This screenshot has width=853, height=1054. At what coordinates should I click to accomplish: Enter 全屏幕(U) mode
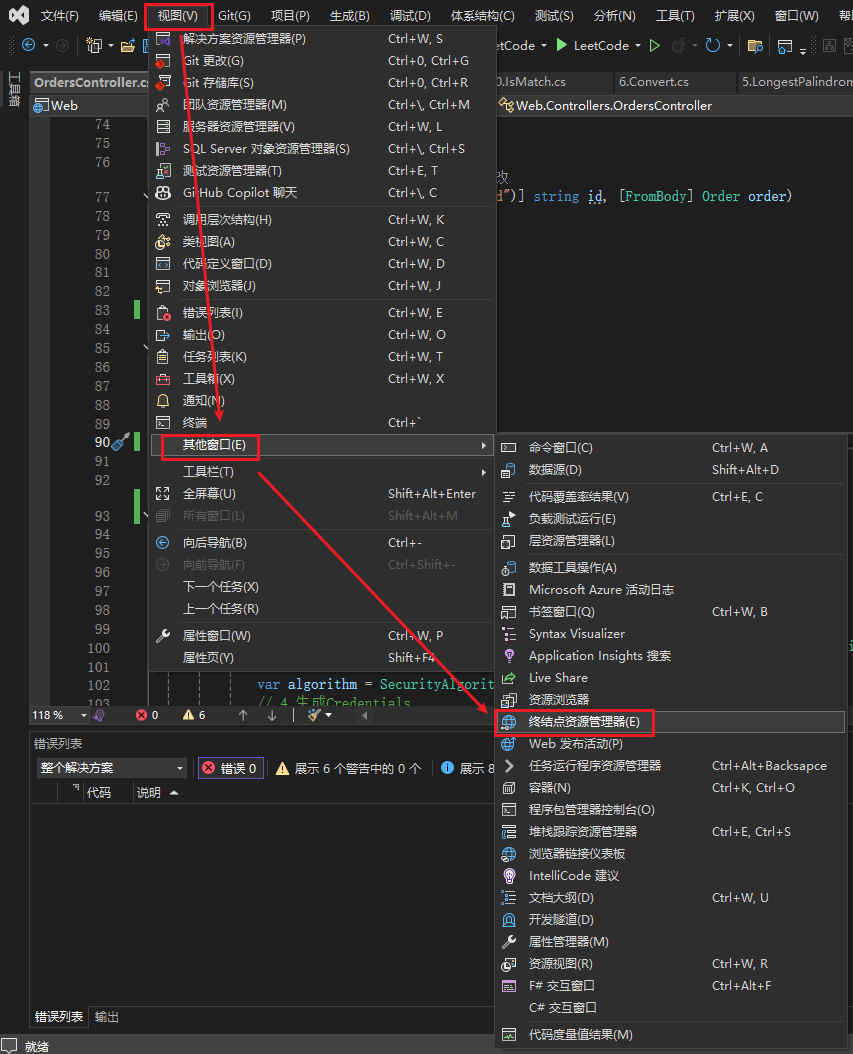322,494
